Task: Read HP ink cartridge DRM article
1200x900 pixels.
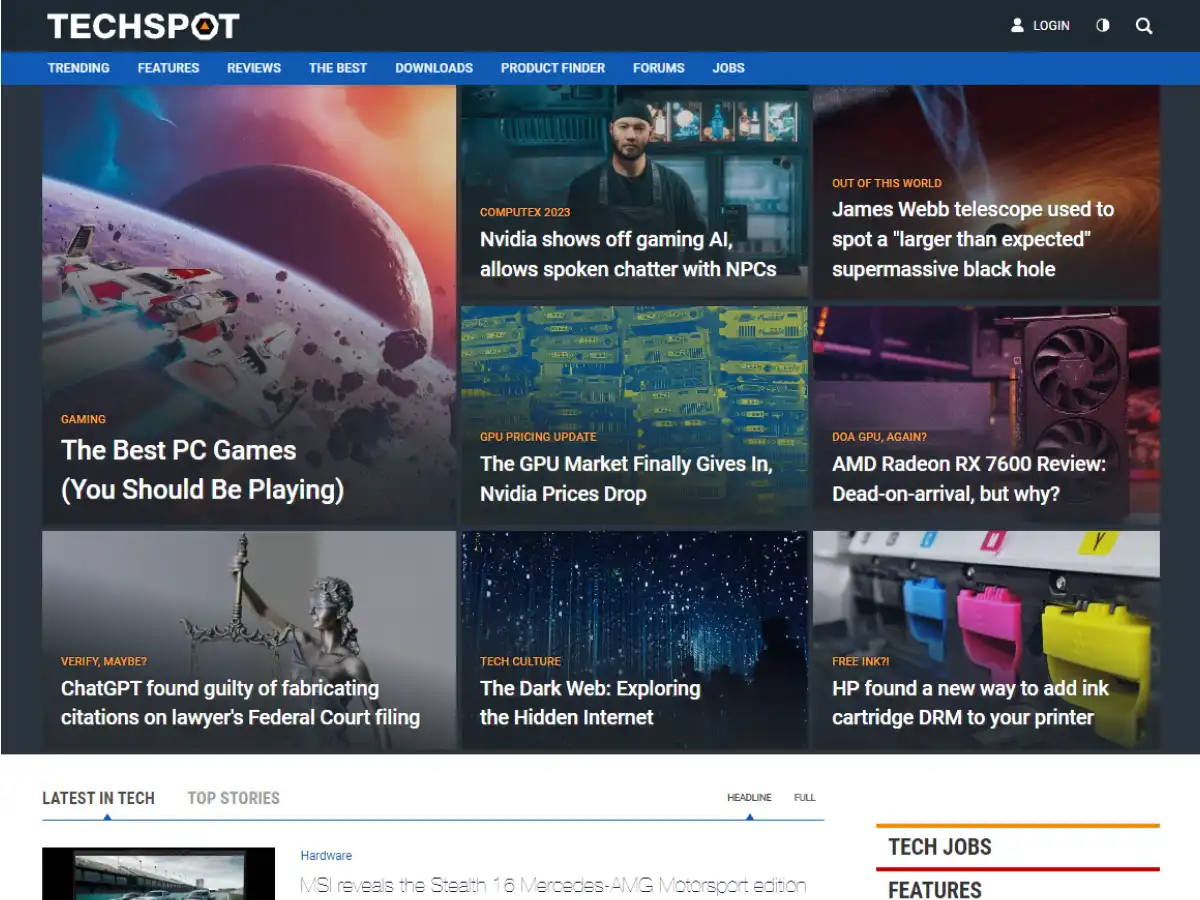Action: pyautogui.click(x=970, y=702)
